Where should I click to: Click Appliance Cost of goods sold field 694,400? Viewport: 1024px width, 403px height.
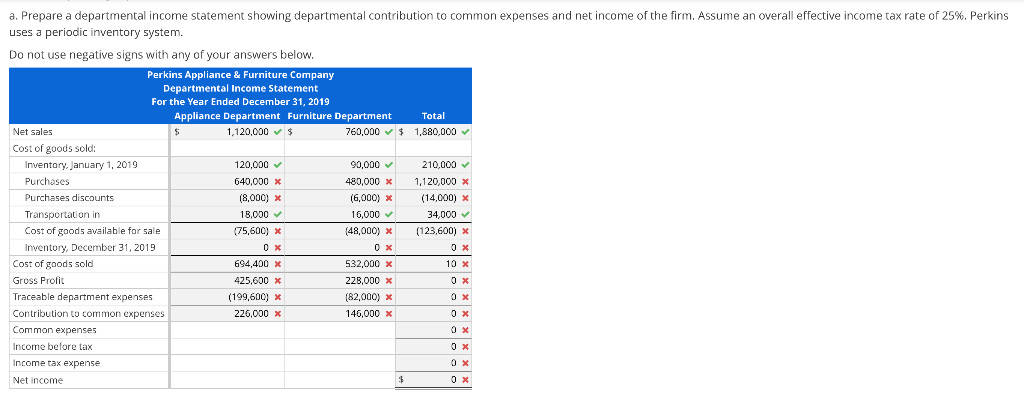pyautogui.click(x=227, y=264)
